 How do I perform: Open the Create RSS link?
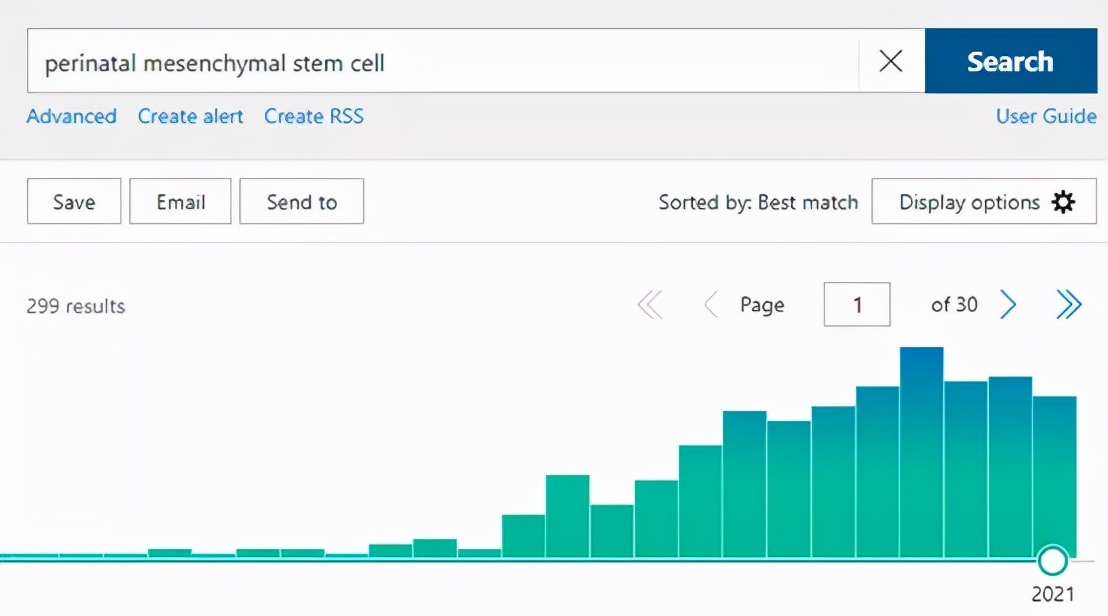314,117
